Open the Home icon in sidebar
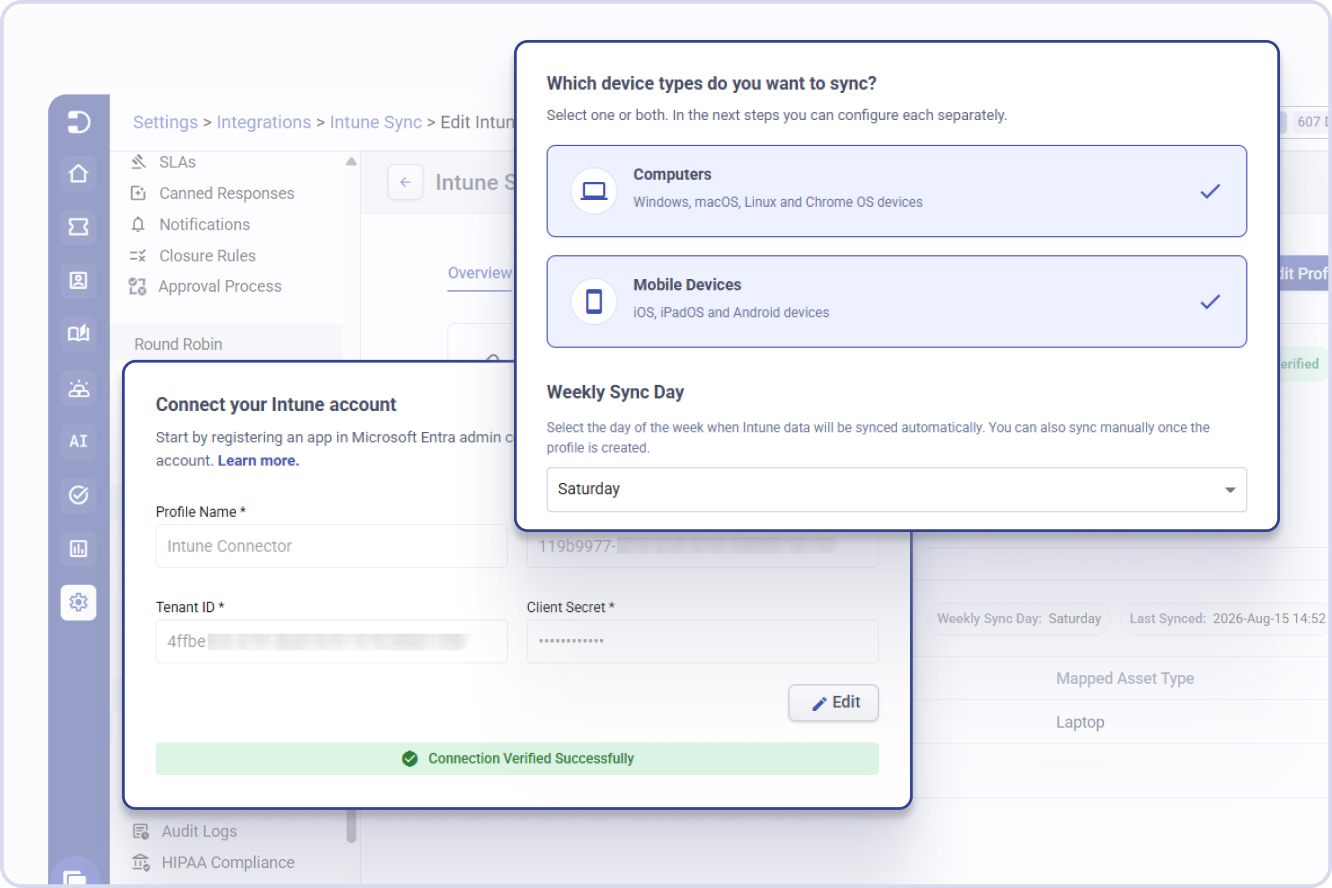Viewport: 1332px width, 888px height. tap(78, 174)
